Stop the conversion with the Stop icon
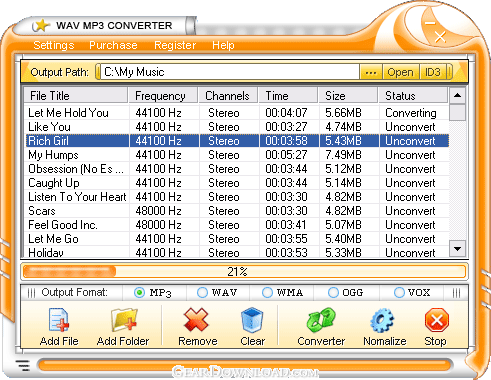Image resolution: width=491 pixels, height=380 pixels. [x=437, y=320]
